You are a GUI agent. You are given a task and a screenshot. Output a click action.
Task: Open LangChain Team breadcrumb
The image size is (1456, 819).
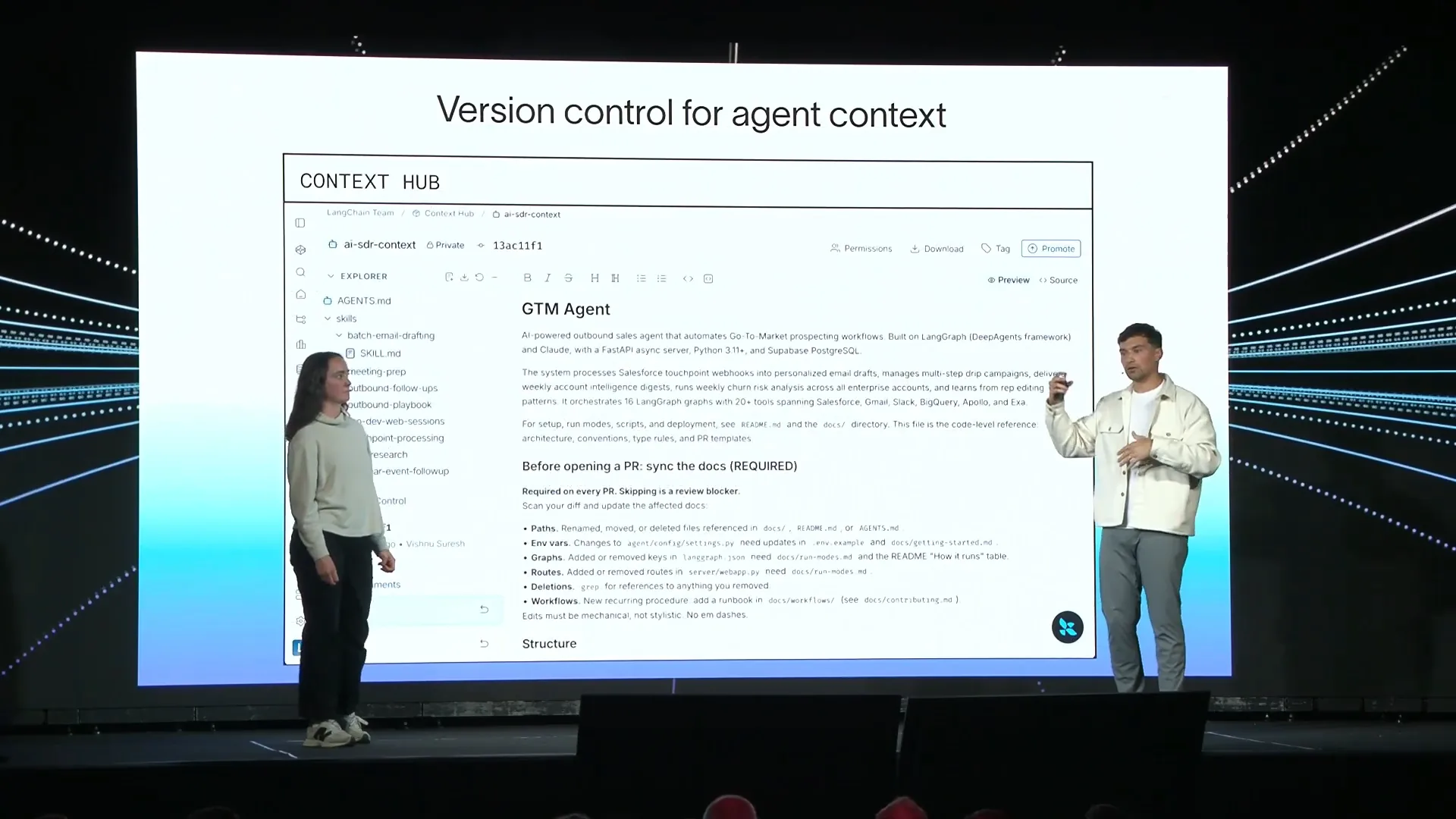[360, 212]
